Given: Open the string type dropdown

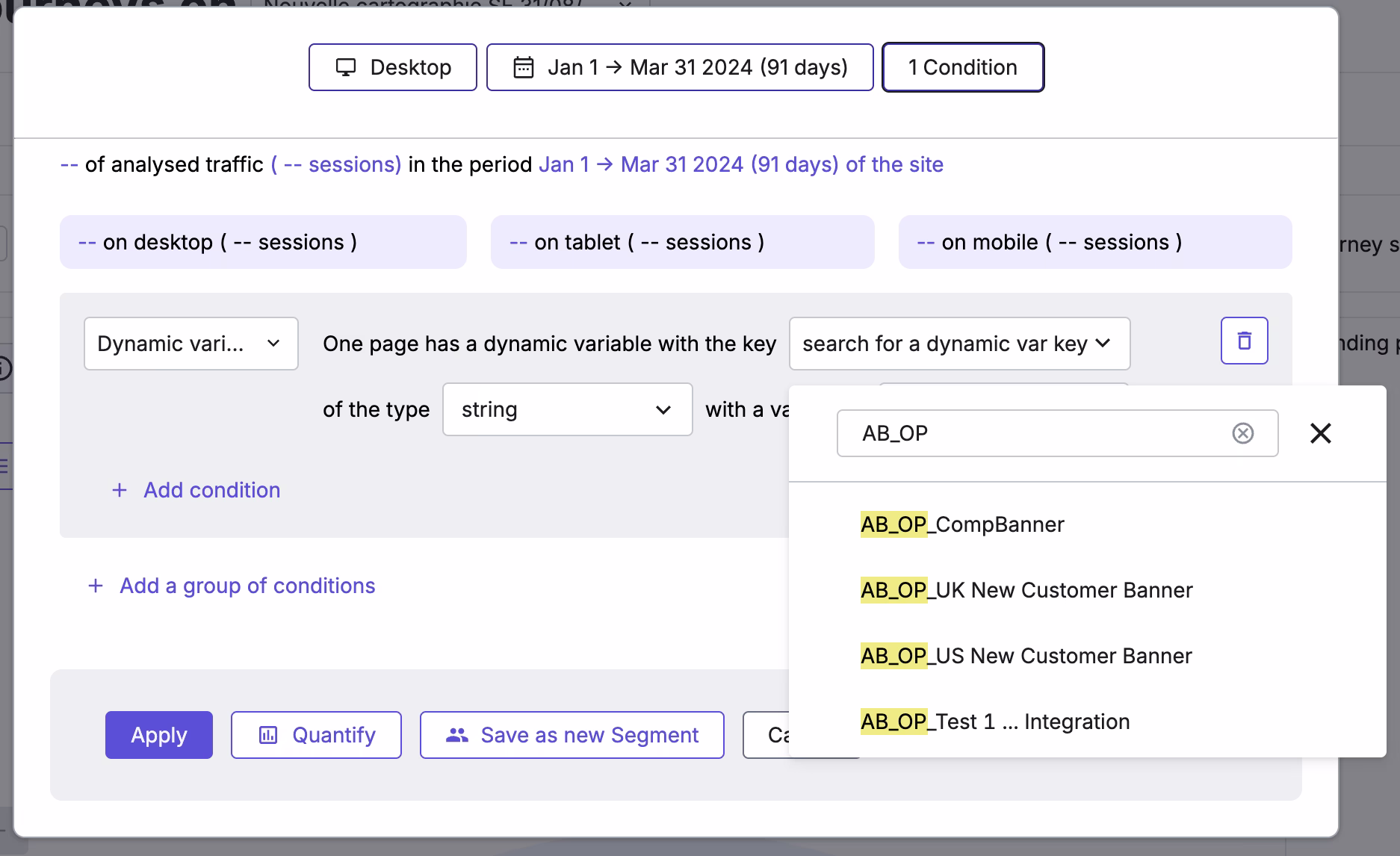Looking at the screenshot, I should pos(567,409).
